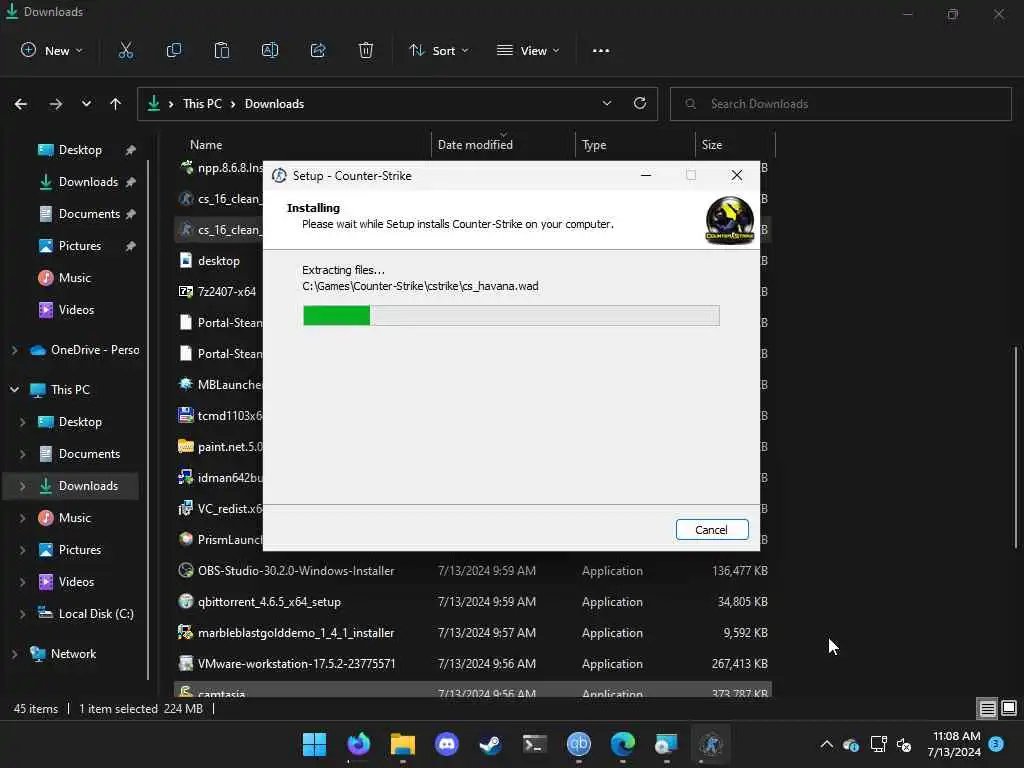Open Windows Start menu on taskbar
This screenshot has height=768, width=1024.
click(x=314, y=744)
